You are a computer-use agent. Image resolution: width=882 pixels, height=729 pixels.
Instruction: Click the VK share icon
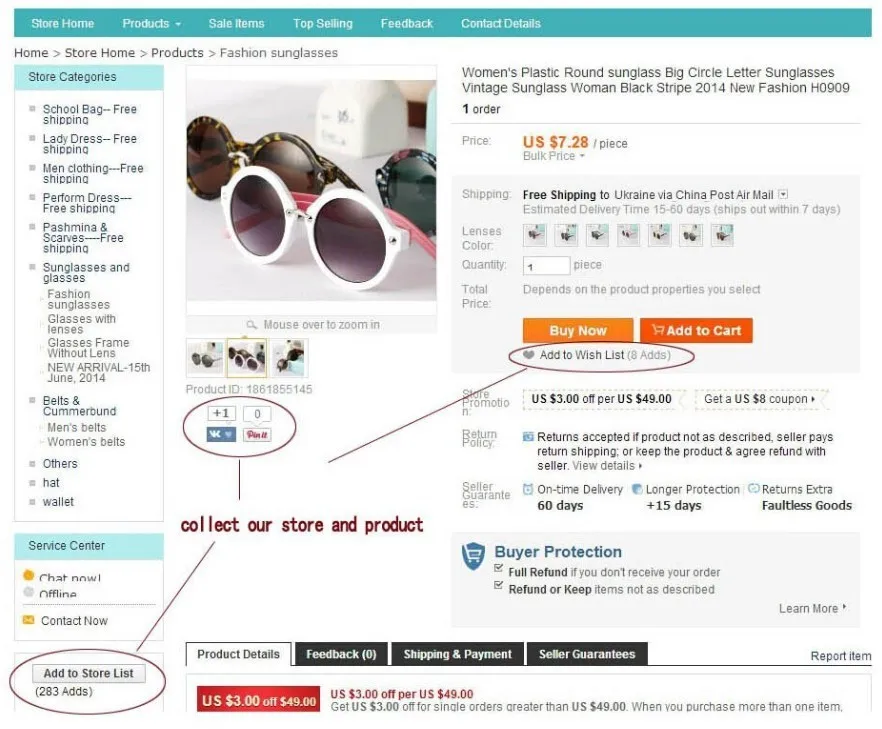click(221, 434)
